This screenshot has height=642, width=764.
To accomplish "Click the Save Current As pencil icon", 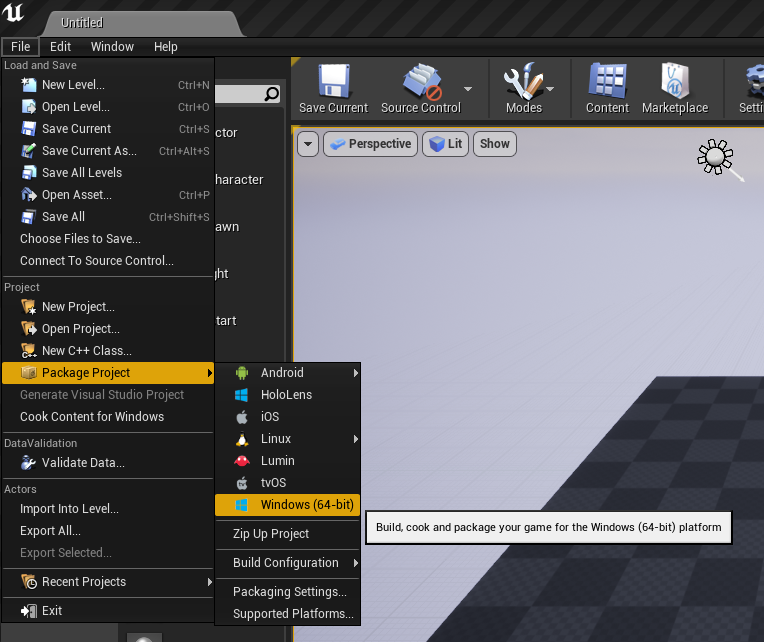I will (29, 151).
